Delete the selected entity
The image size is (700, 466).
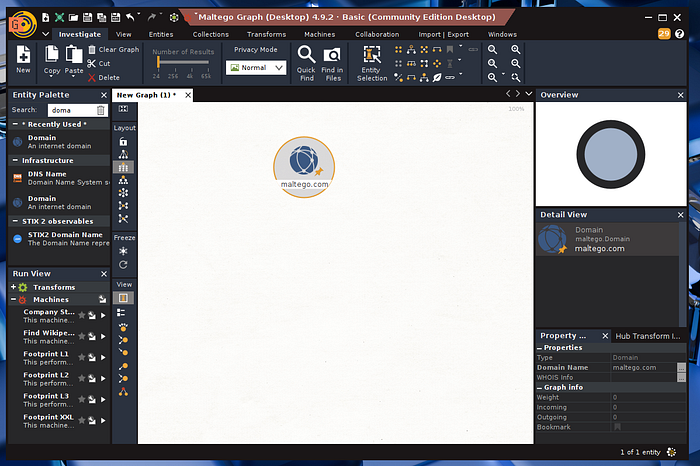(x=104, y=78)
